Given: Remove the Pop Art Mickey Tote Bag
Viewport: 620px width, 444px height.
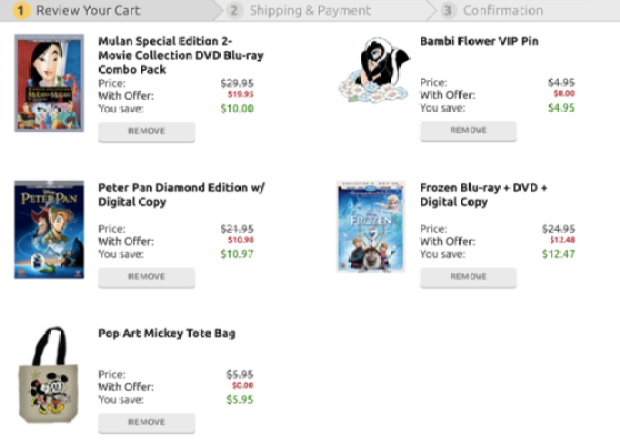Looking at the screenshot, I should tap(146, 423).
